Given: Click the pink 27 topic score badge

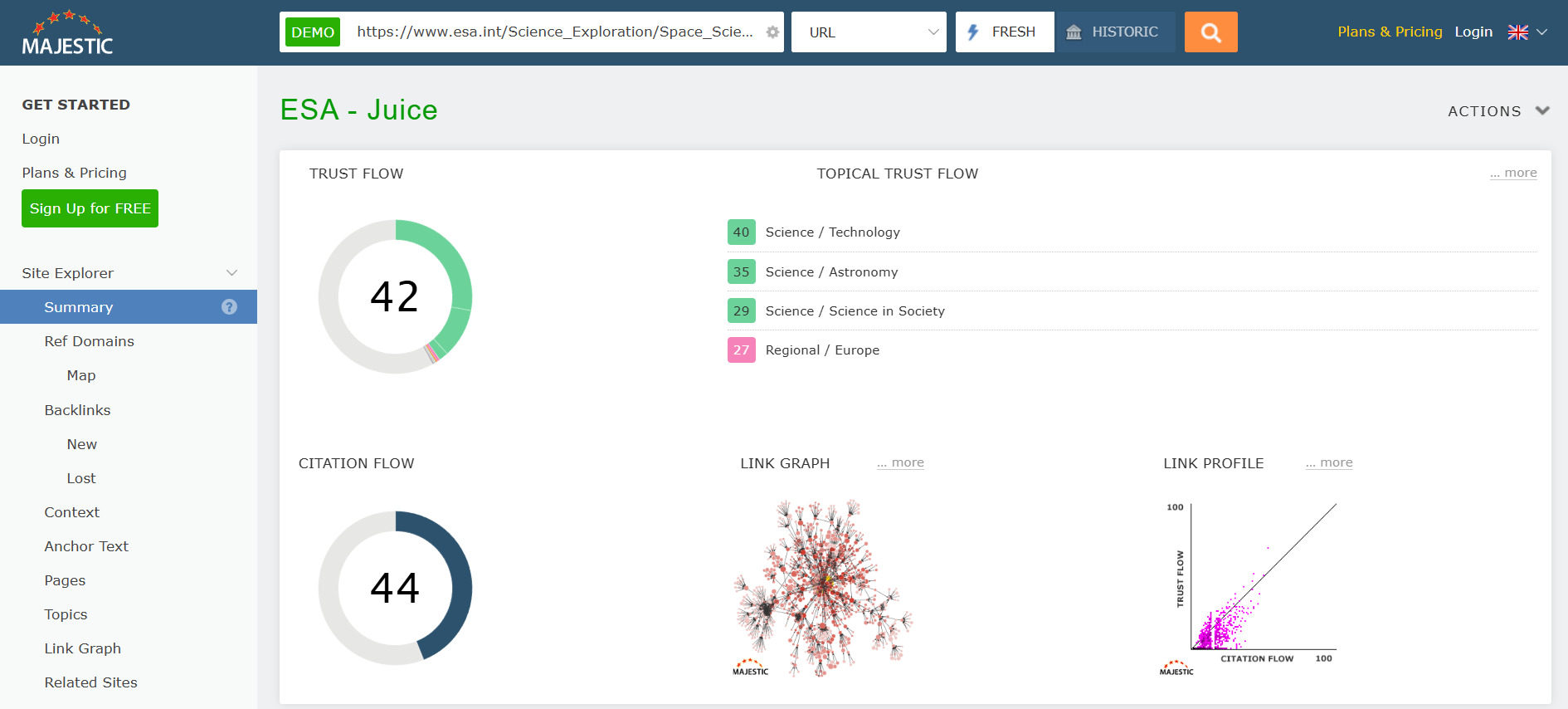Looking at the screenshot, I should pos(741,350).
